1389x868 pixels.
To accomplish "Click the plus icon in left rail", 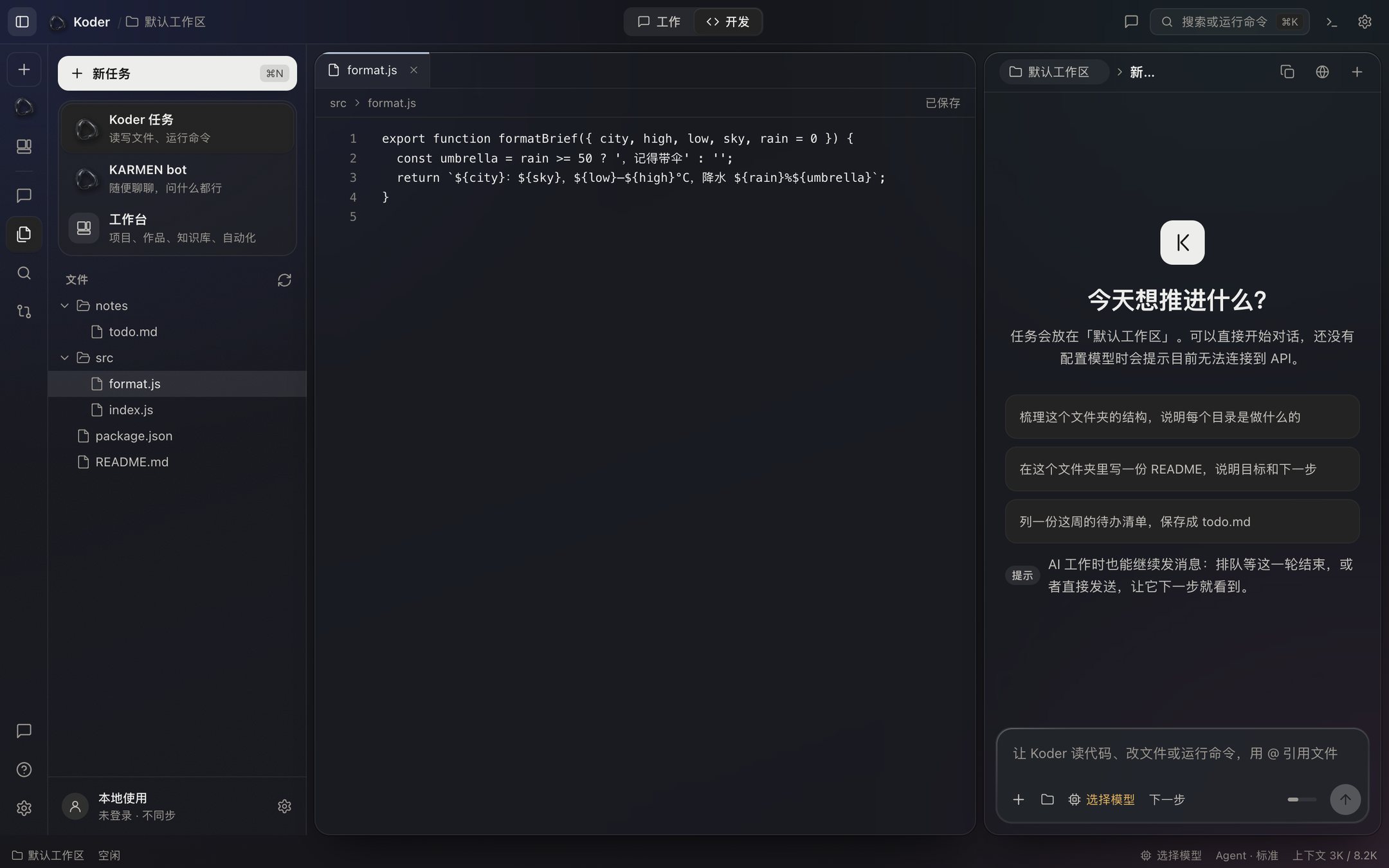I will 24,69.
